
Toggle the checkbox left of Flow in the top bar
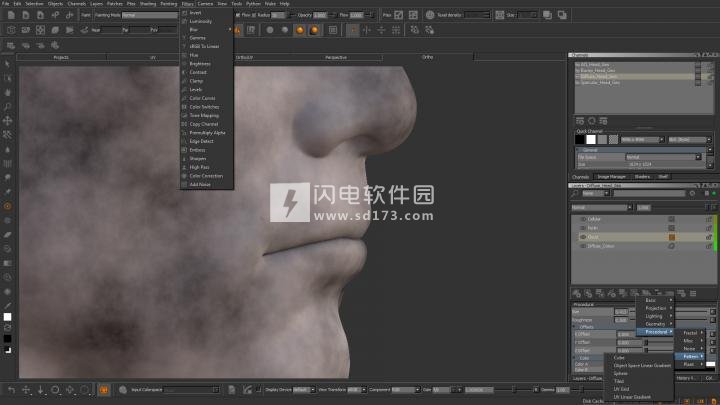click(238, 15)
